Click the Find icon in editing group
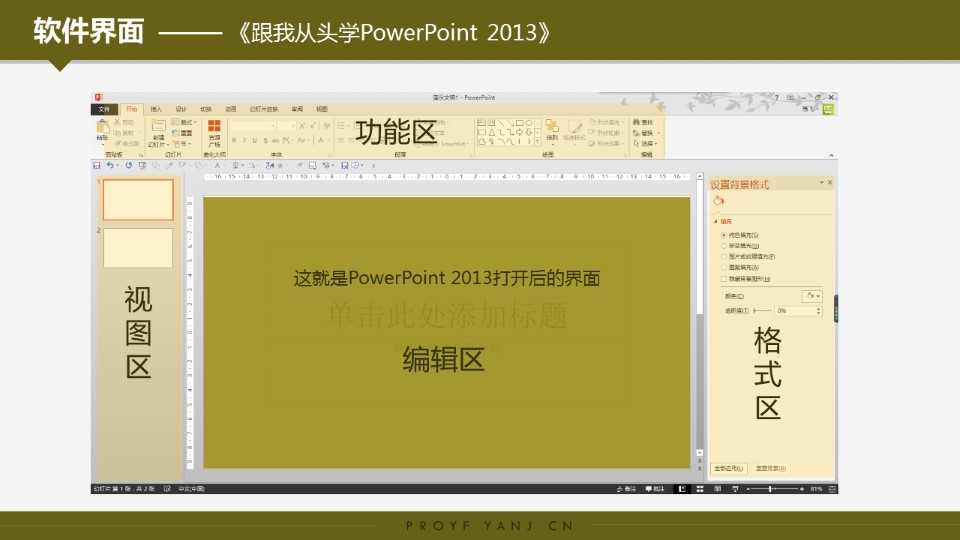960x540 pixels. (x=646, y=122)
